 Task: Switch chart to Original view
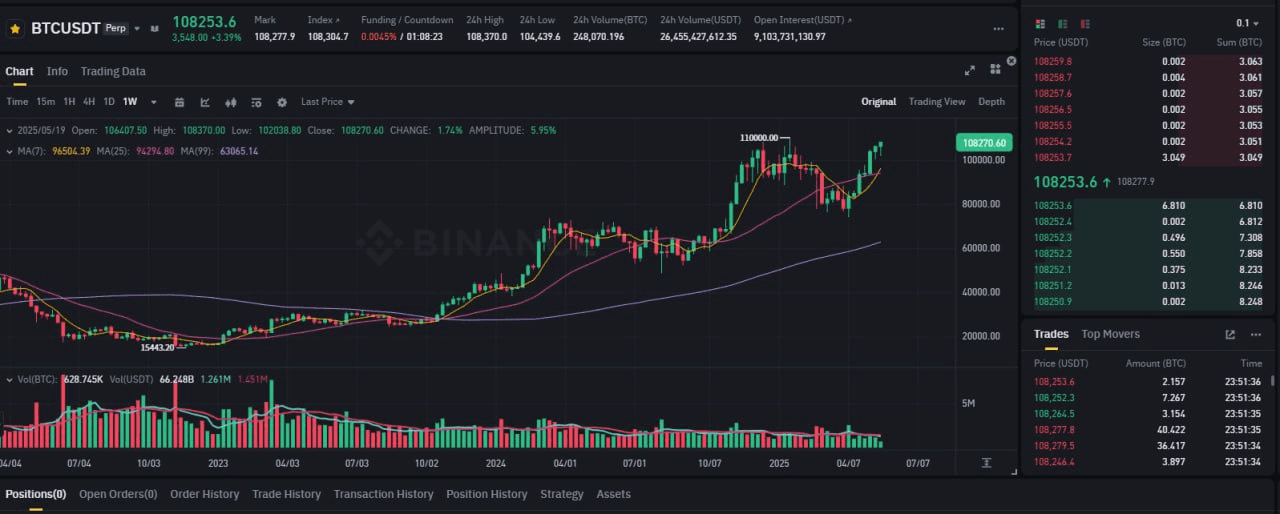(879, 102)
